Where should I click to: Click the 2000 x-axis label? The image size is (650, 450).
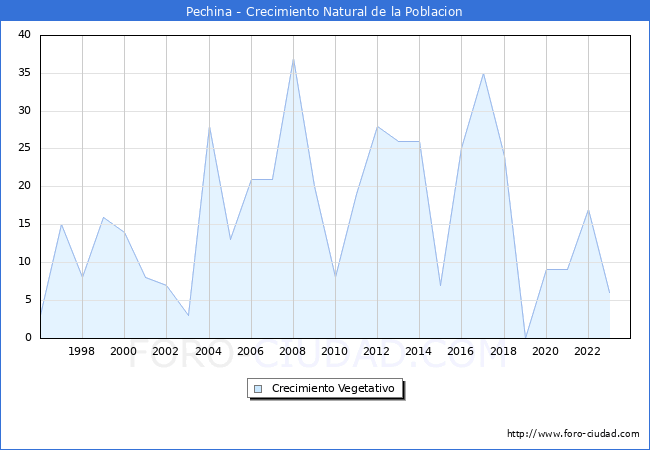click(x=123, y=351)
